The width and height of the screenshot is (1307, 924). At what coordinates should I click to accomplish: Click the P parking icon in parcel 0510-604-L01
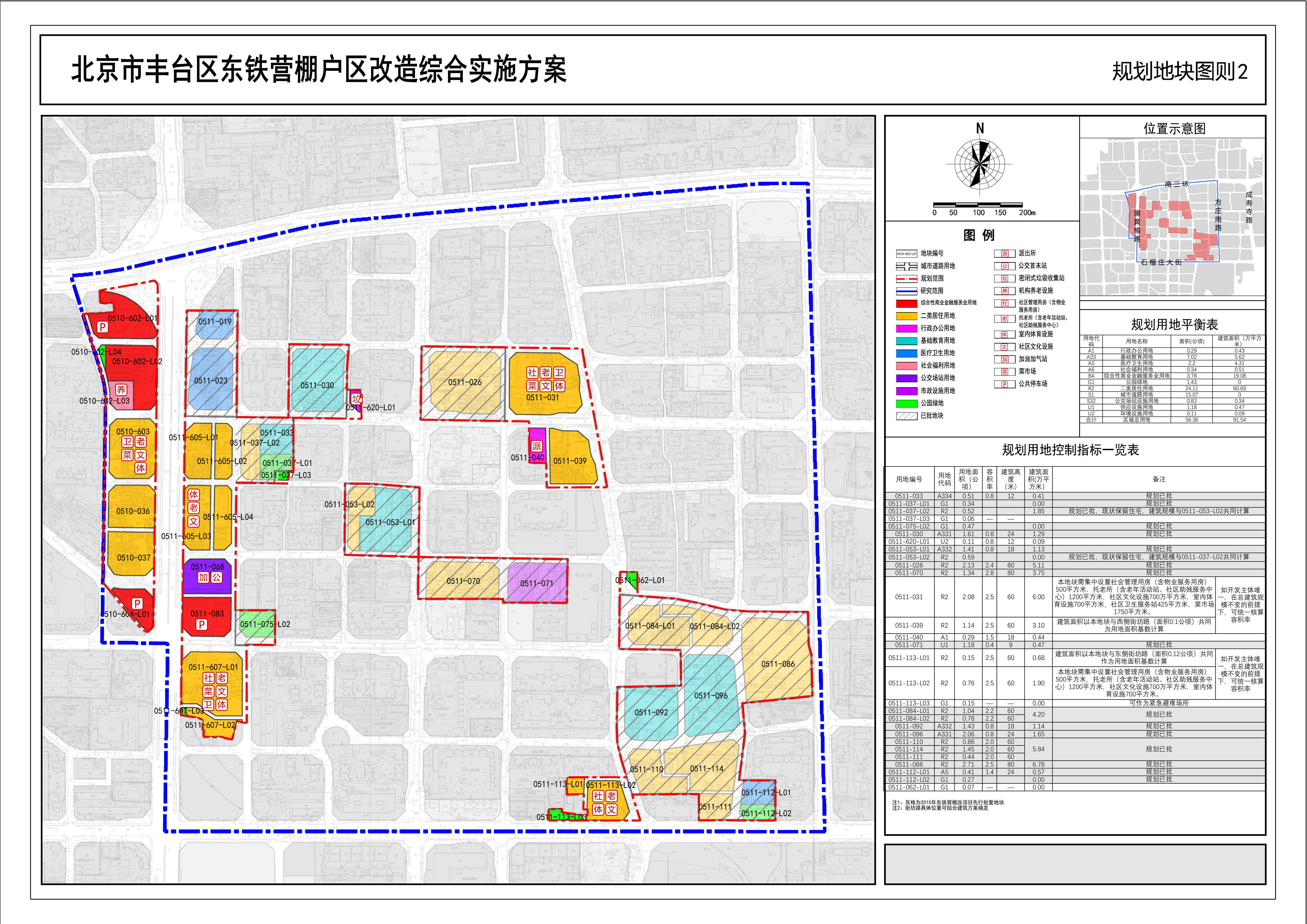tap(137, 603)
